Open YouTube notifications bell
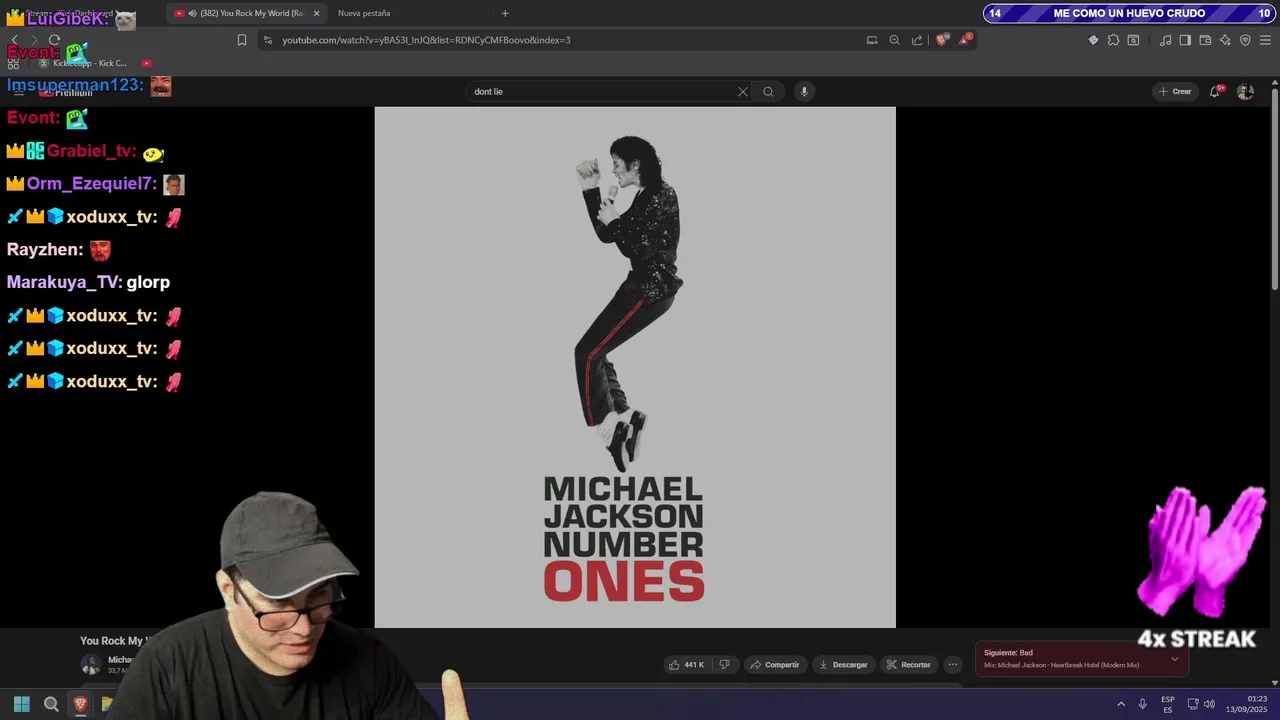Viewport: 1280px width, 720px height. tap(1215, 91)
